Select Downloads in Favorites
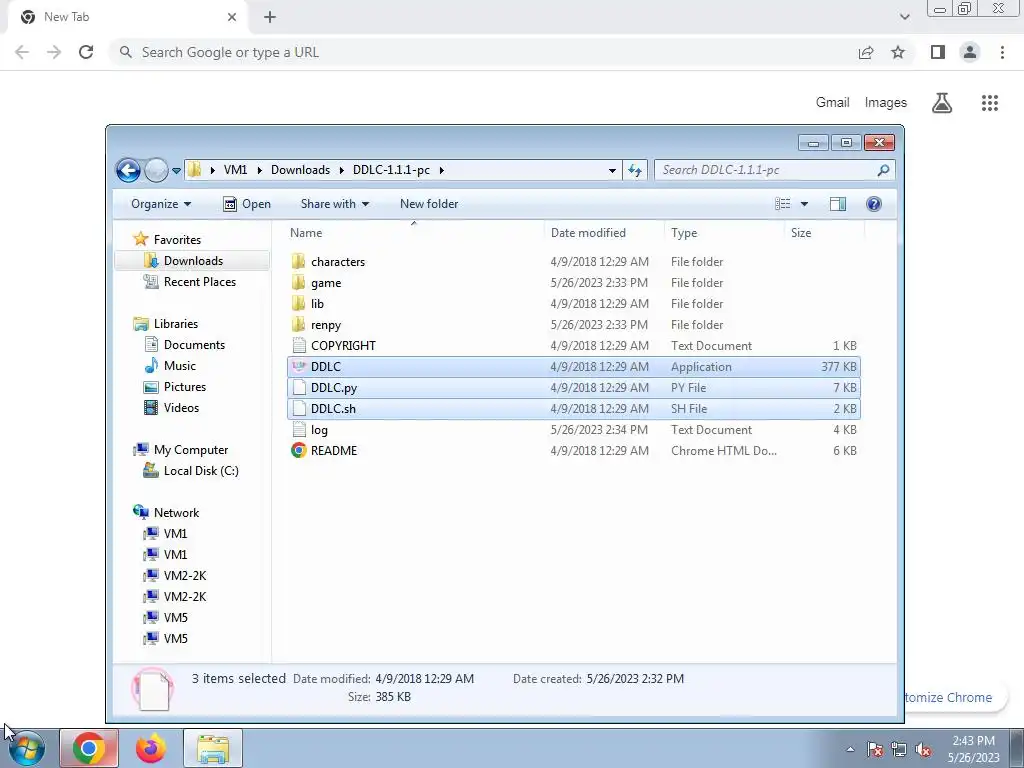 click(x=193, y=261)
